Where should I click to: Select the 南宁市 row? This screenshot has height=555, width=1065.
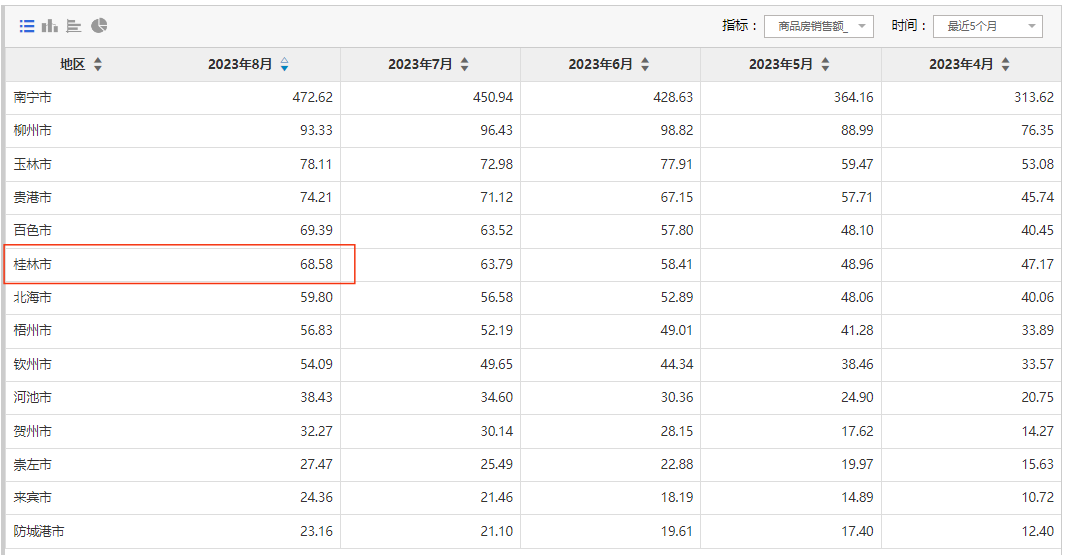pyautogui.click(x=533, y=98)
